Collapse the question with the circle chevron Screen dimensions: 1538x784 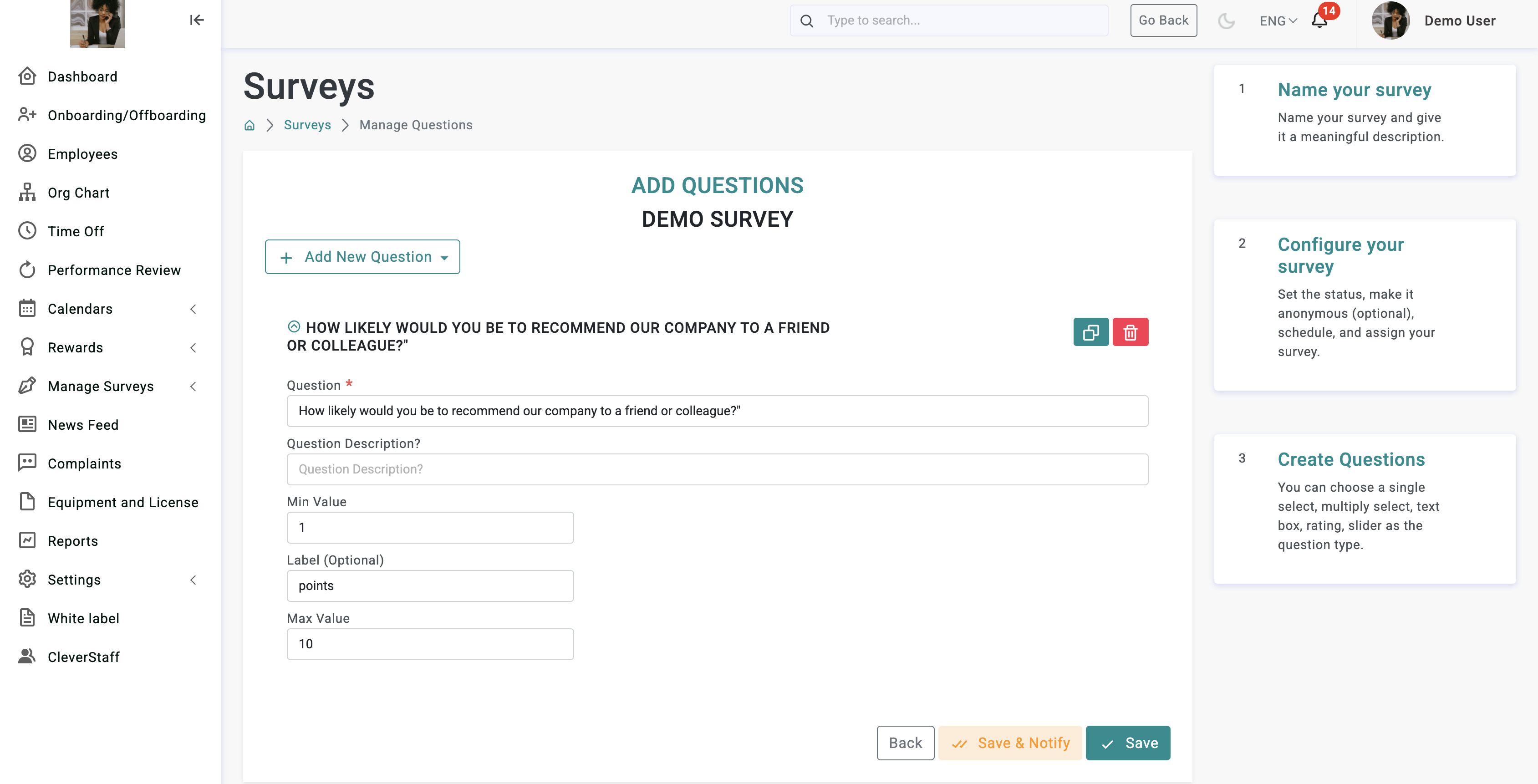[x=294, y=326]
